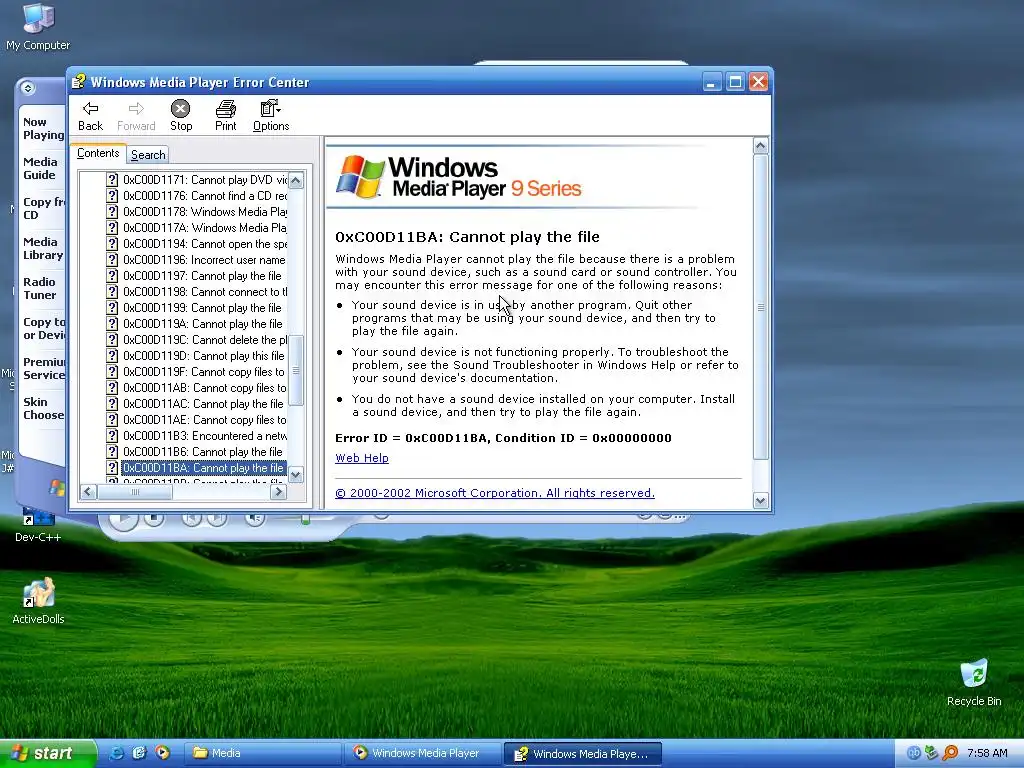Click Media Player Next track button
This screenshot has width=1024, height=768.
217,519
